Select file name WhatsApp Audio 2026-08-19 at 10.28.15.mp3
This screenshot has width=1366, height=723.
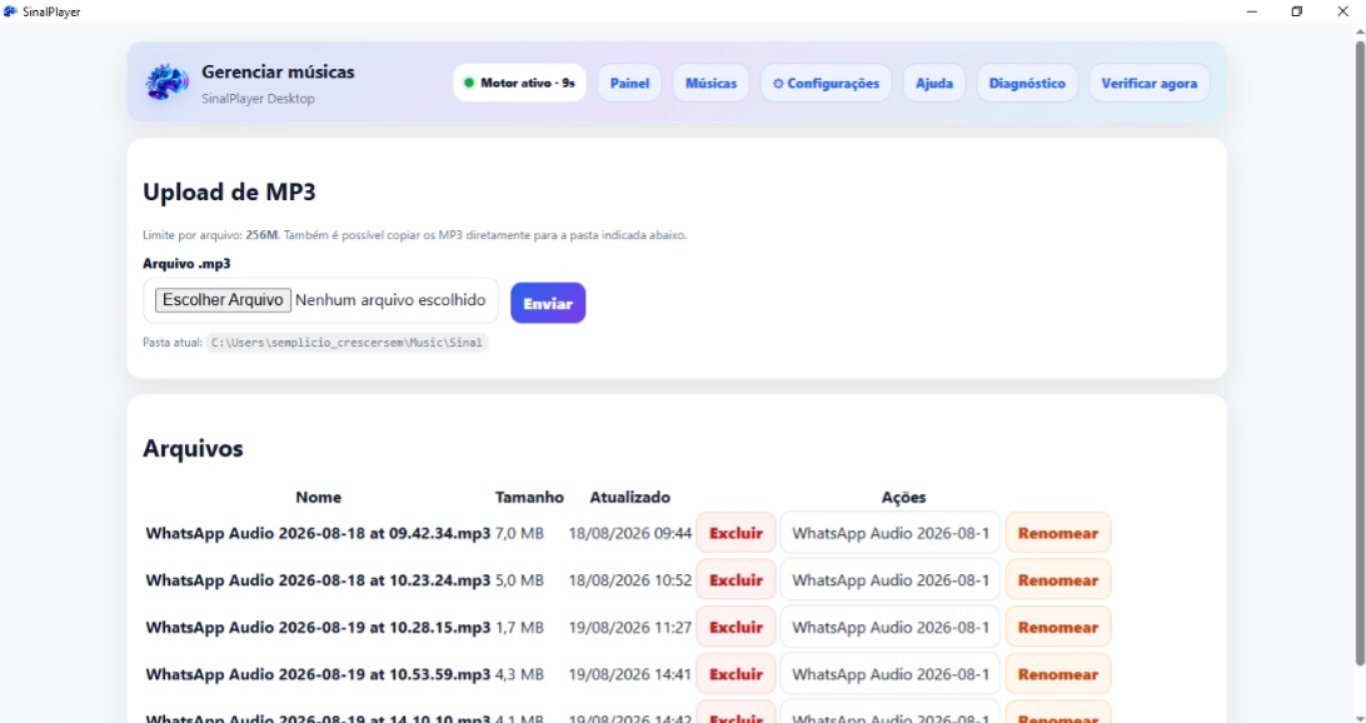(318, 627)
